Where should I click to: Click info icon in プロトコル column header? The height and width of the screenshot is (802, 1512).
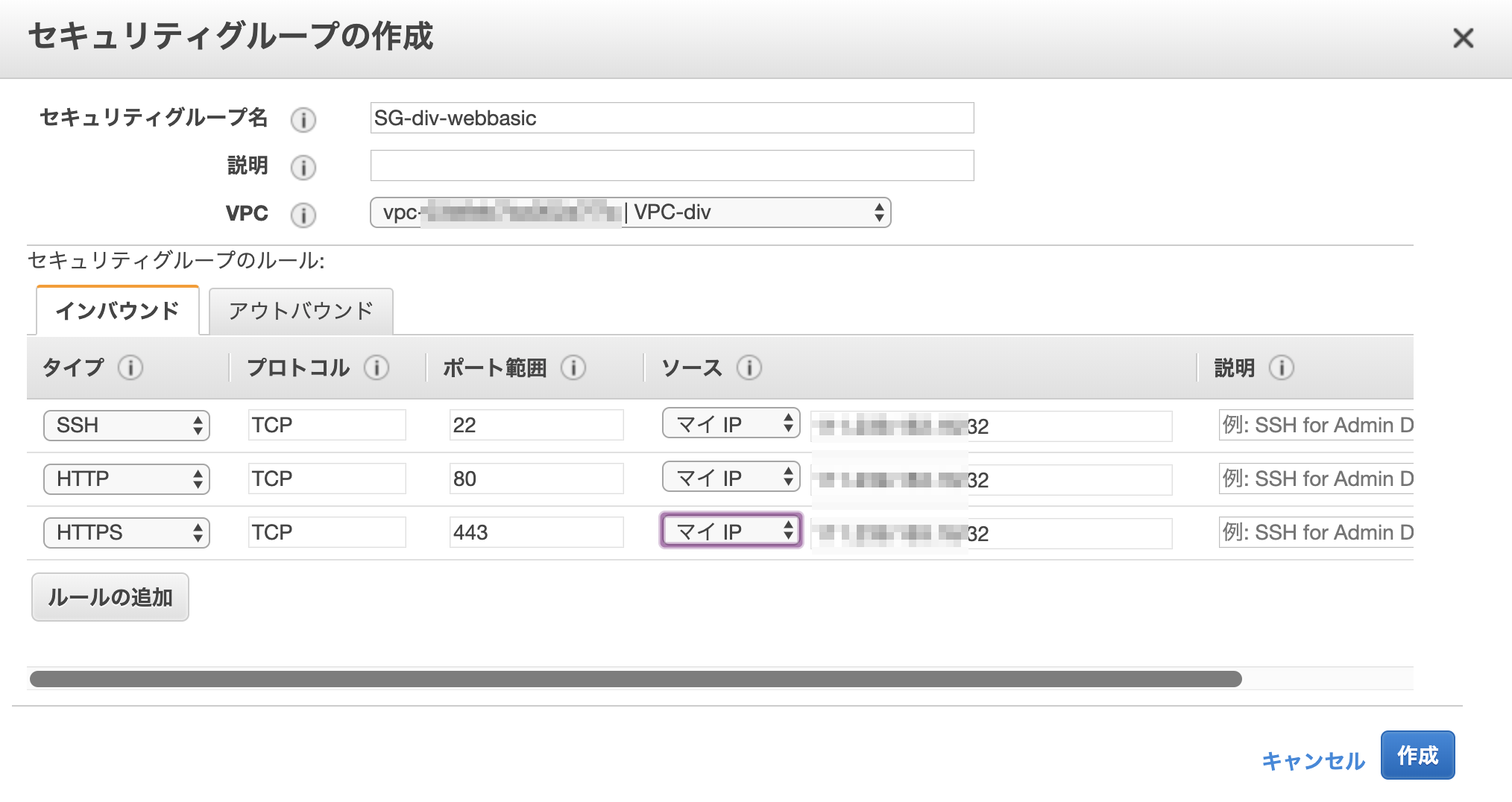tap(377, 367)
